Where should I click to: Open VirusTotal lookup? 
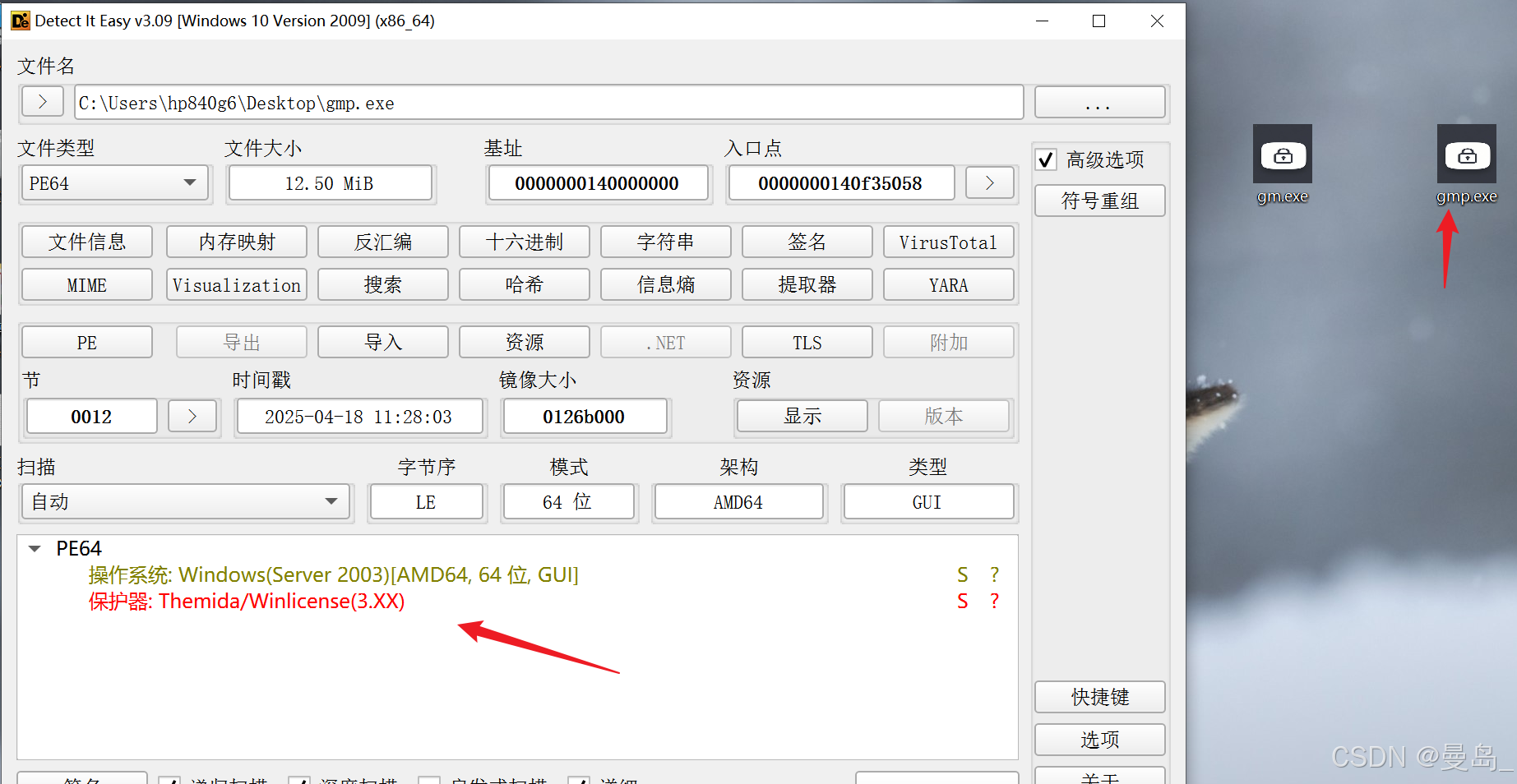tap(948, 241)
